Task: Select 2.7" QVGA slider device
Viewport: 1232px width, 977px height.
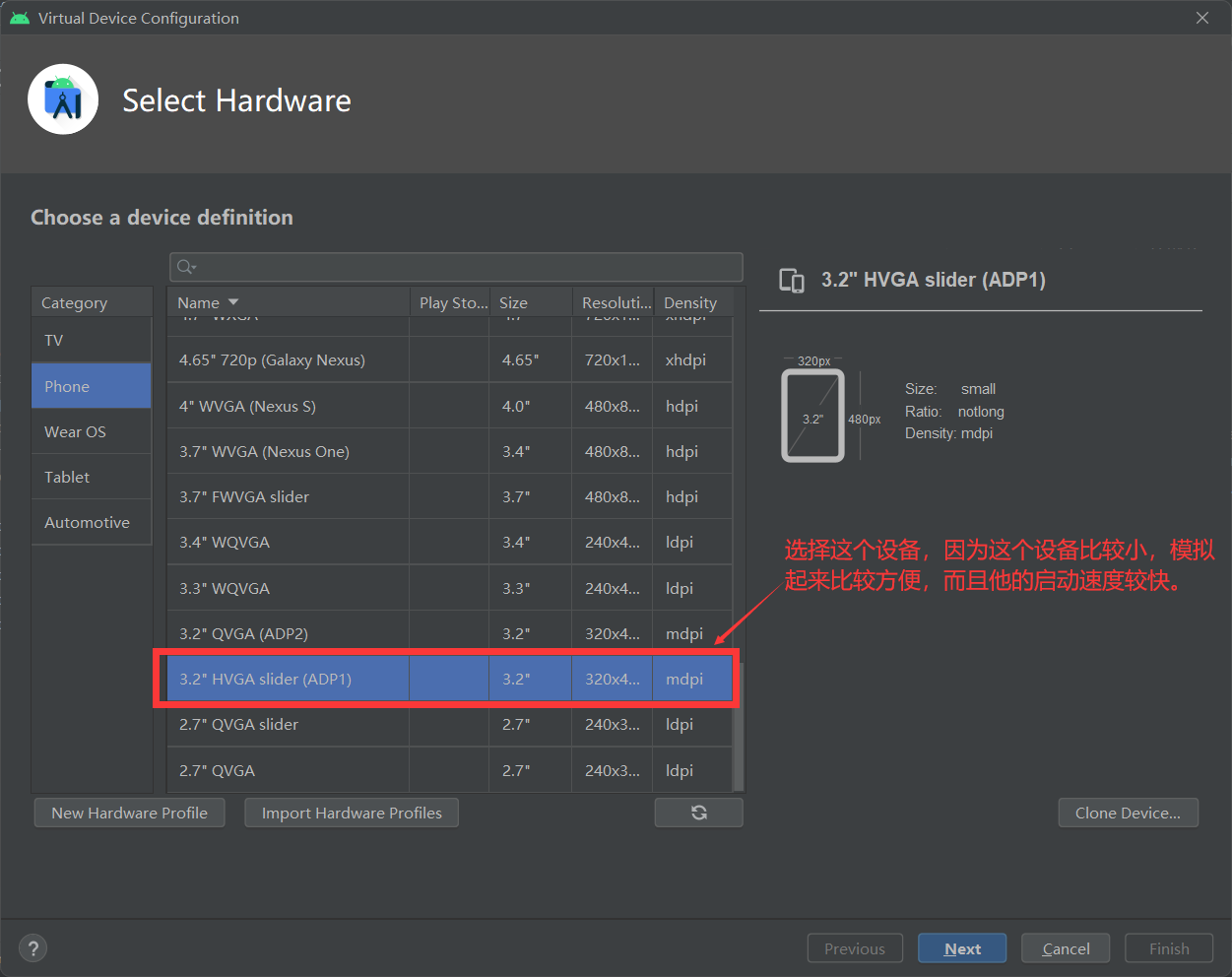Action: point(450,724)
